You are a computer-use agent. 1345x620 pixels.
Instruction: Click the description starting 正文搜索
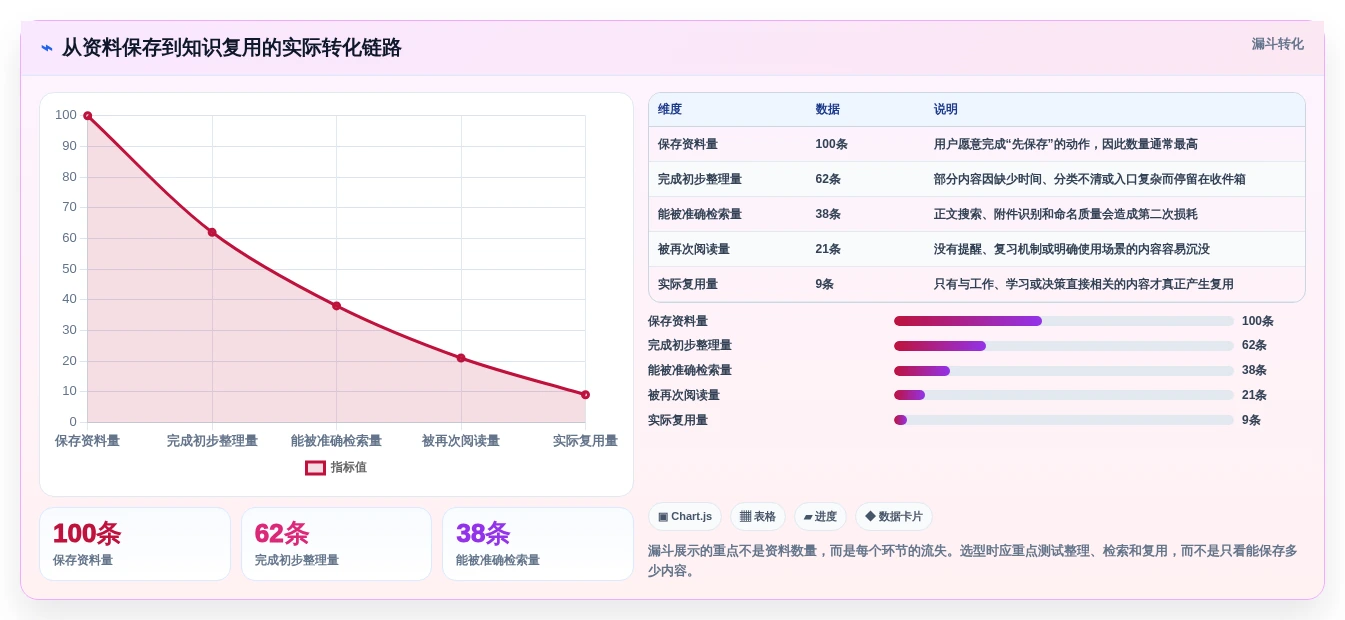1066,214
